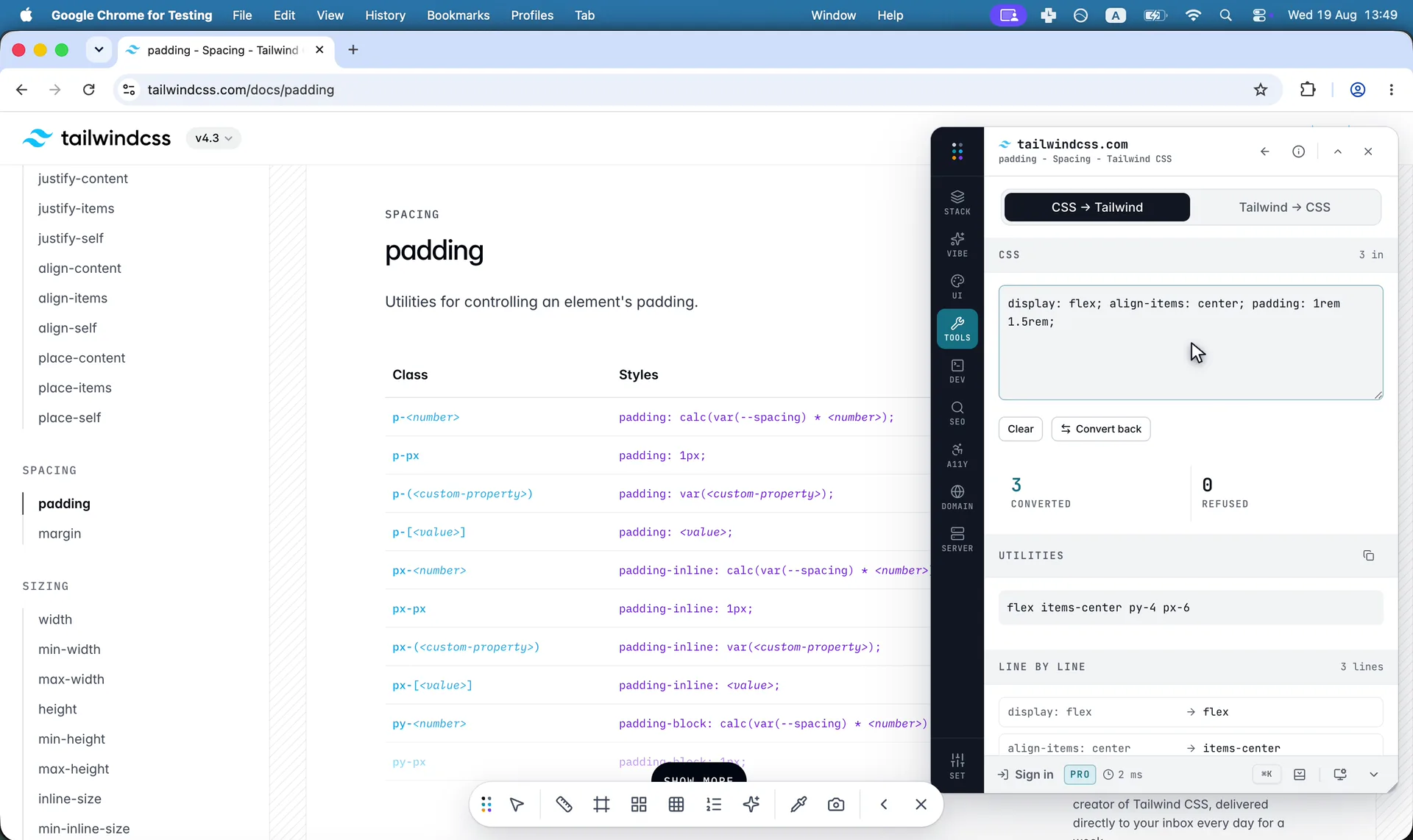Select the TOOLS wrench section
The height and width of the screenshot is (840, 1413).
[957, 328]
